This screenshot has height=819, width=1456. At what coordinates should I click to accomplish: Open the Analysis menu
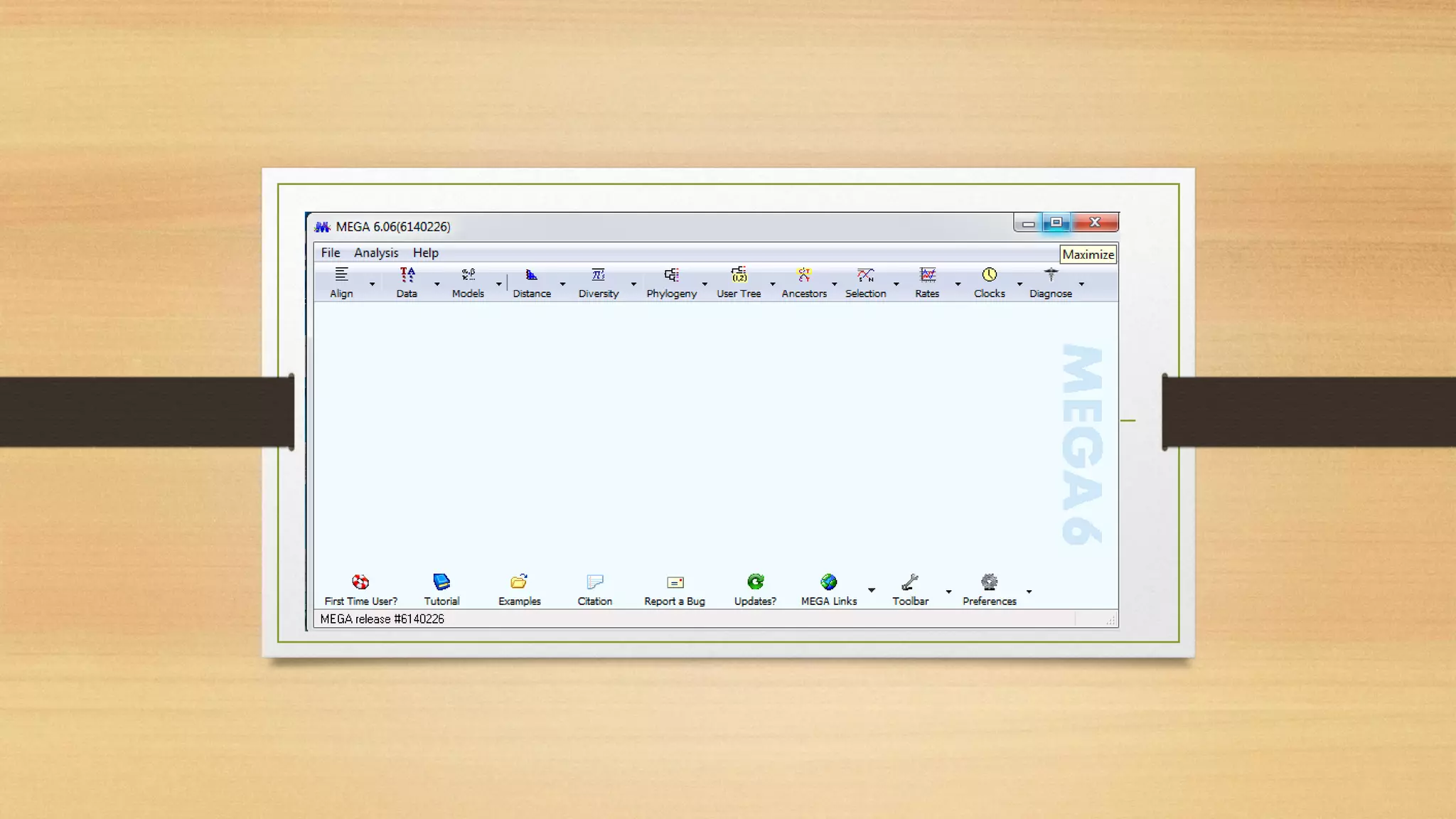pyautogui.click(x=376, y=253)
